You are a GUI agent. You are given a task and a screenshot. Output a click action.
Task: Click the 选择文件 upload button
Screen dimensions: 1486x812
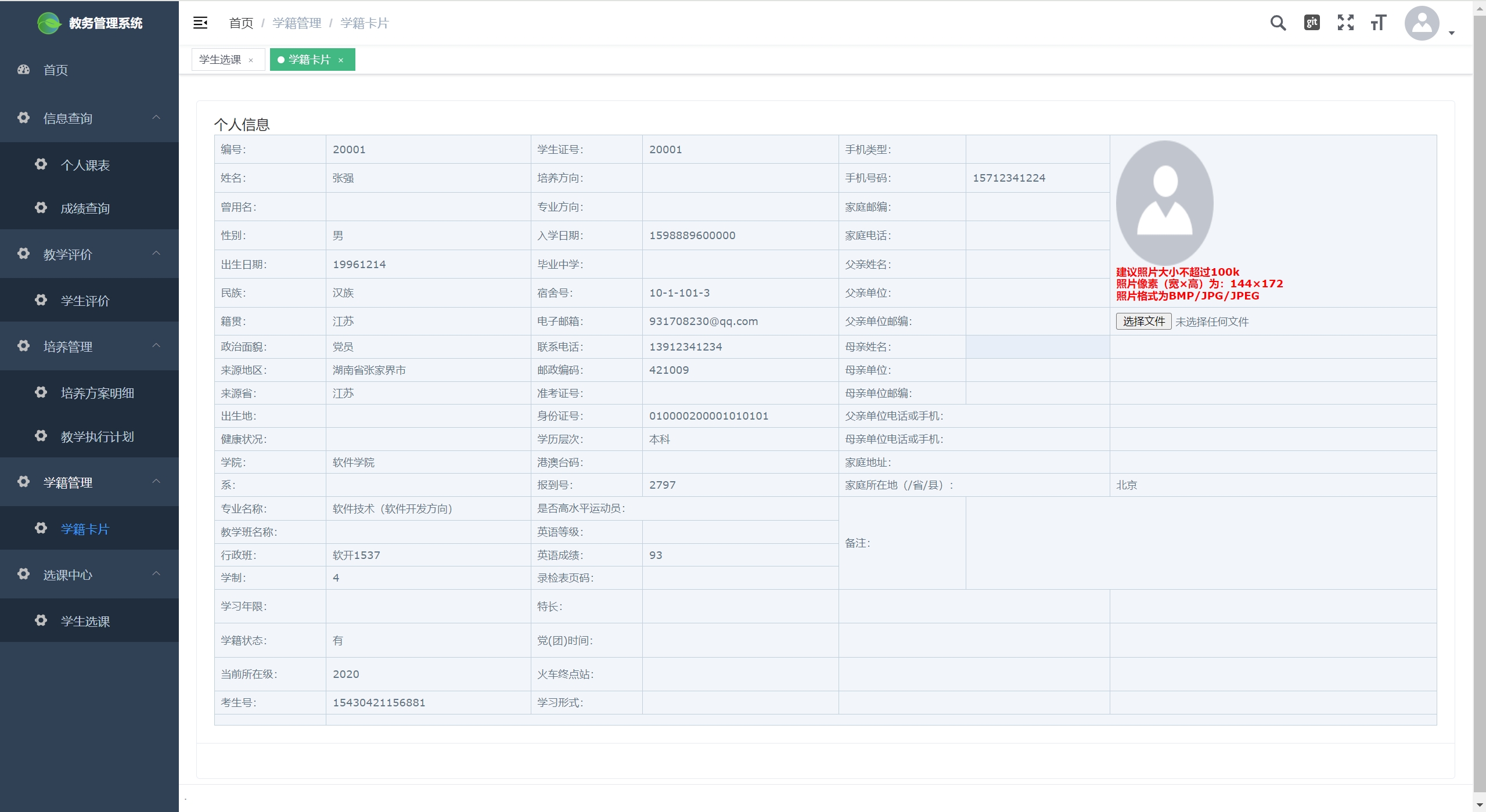pos(1143,322)
